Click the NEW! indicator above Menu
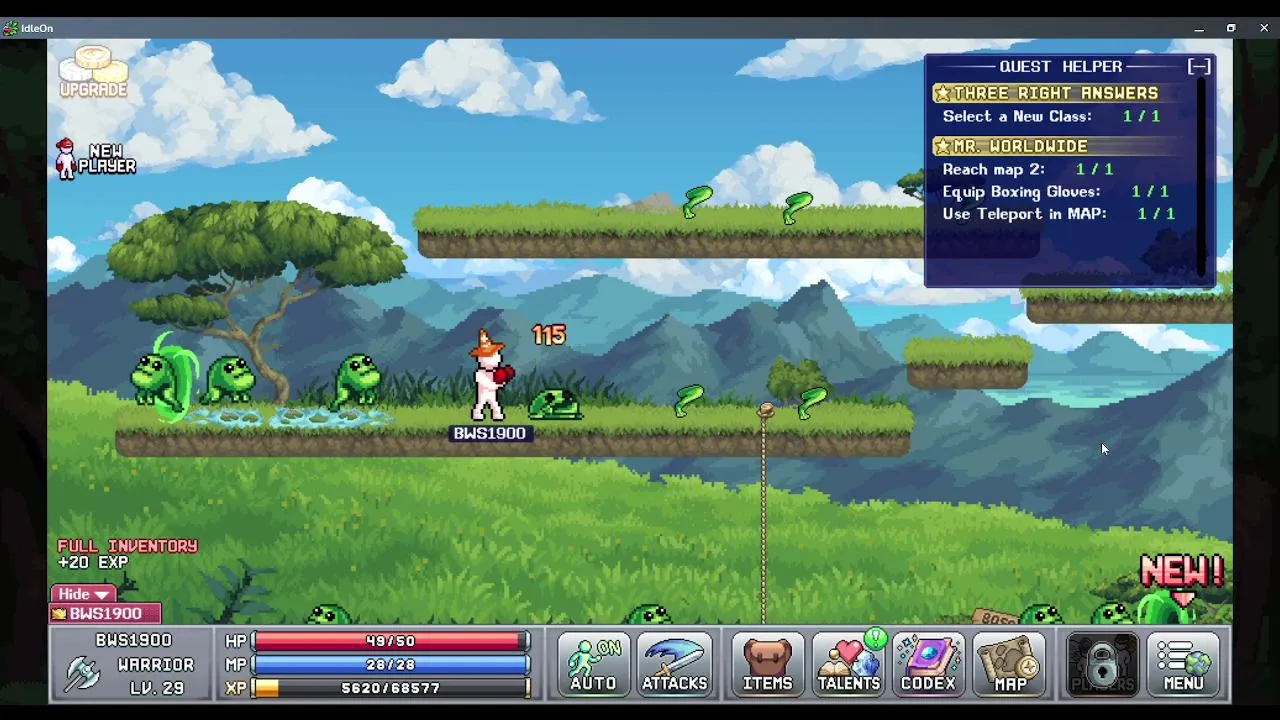This screenshot has height=720, width=1280. pyautogui.click(x=1182, y=571)
